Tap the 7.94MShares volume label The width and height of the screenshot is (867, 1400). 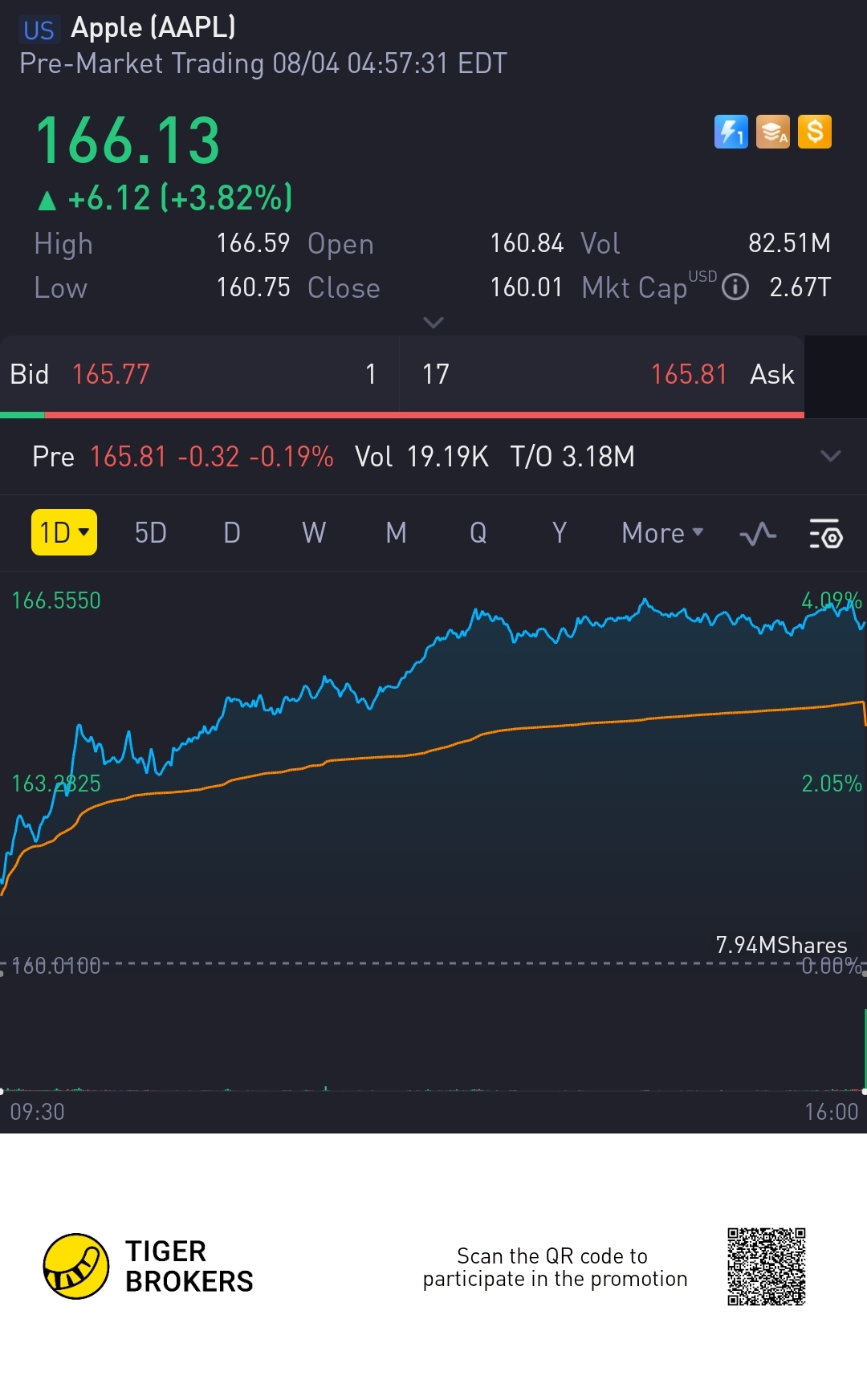tap(781, 945)
